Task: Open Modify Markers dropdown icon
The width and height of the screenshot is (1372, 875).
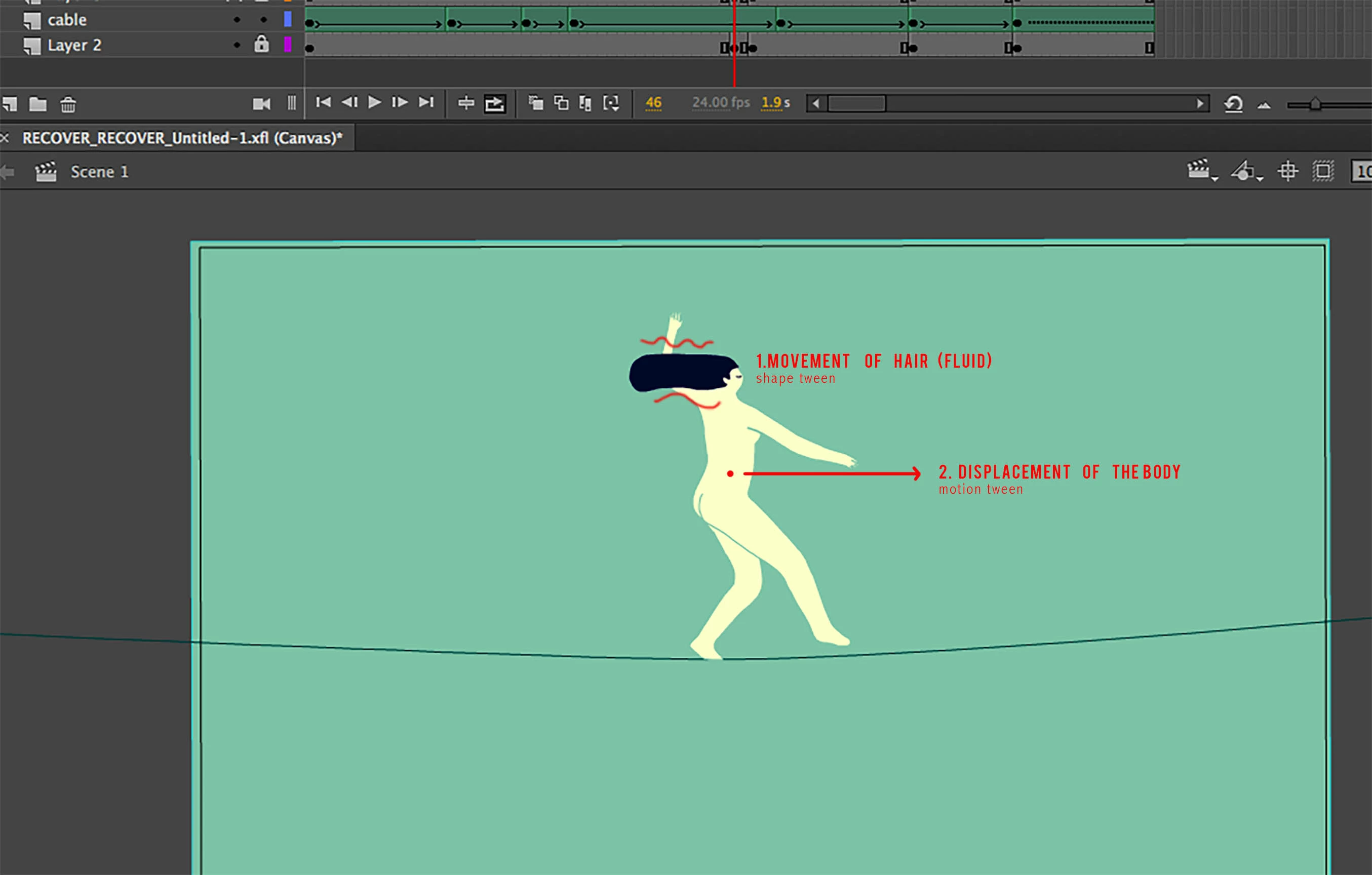Action: 611,103
